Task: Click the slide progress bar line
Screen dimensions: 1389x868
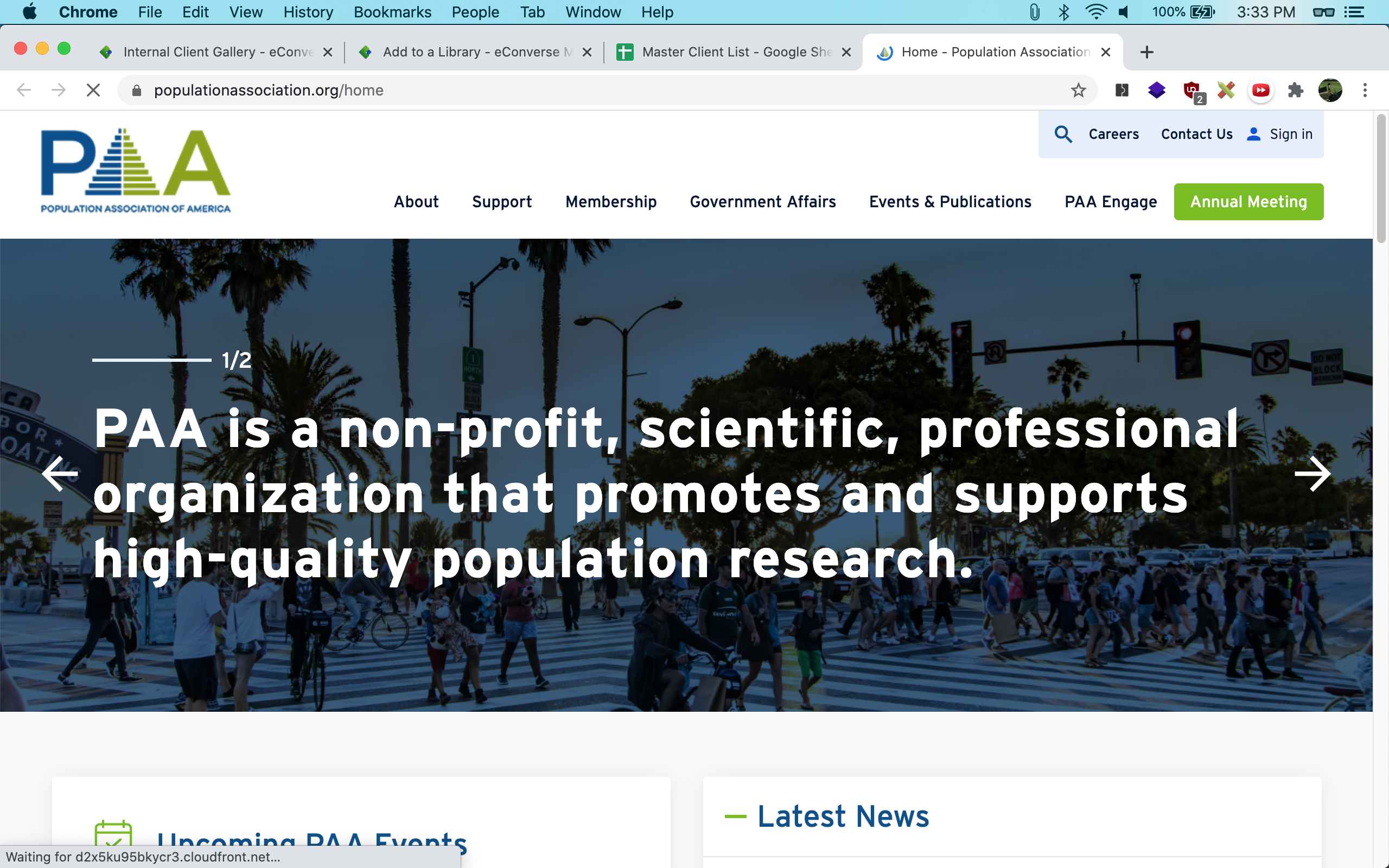Action: (151, 360)
